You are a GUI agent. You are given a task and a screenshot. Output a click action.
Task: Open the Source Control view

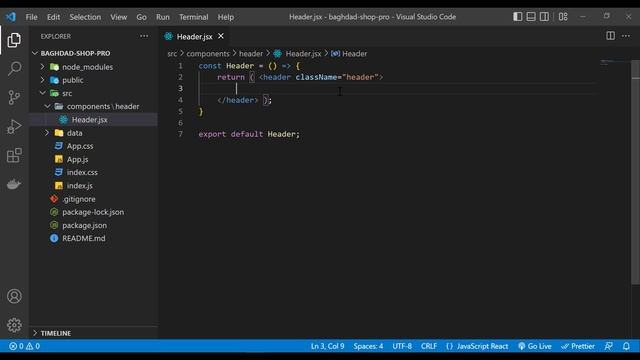coord(14,97)
